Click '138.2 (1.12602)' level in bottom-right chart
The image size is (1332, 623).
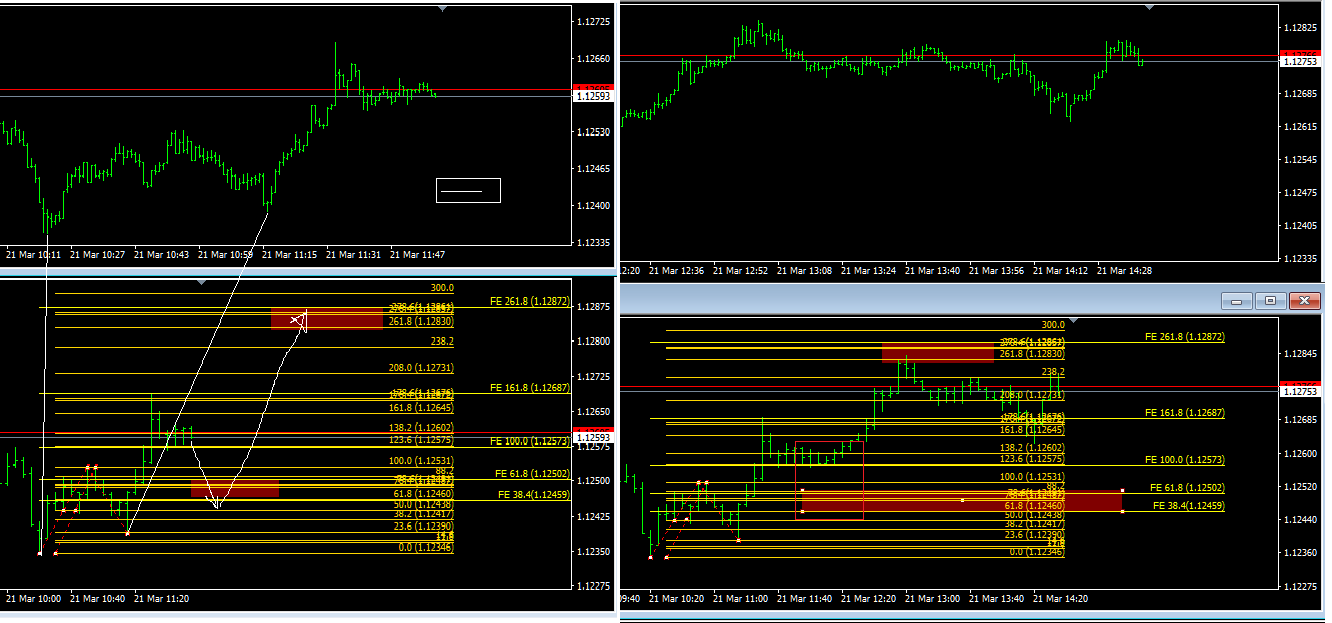click(1033, 448)
